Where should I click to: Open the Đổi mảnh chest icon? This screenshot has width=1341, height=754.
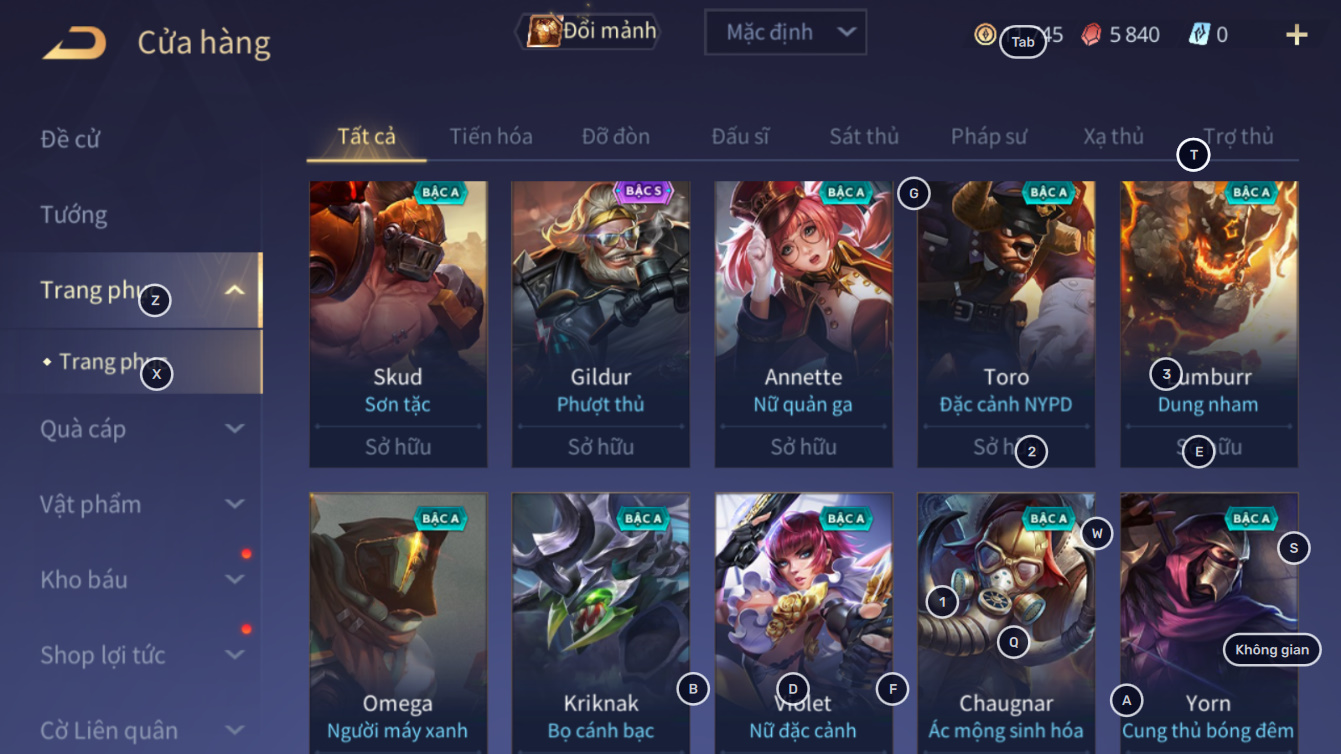(543, 31)
